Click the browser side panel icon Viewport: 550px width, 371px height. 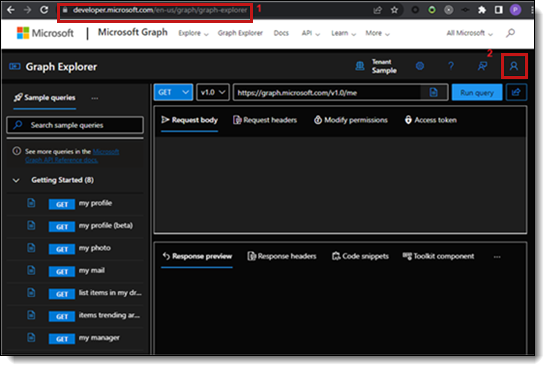[x=498, y=10]
